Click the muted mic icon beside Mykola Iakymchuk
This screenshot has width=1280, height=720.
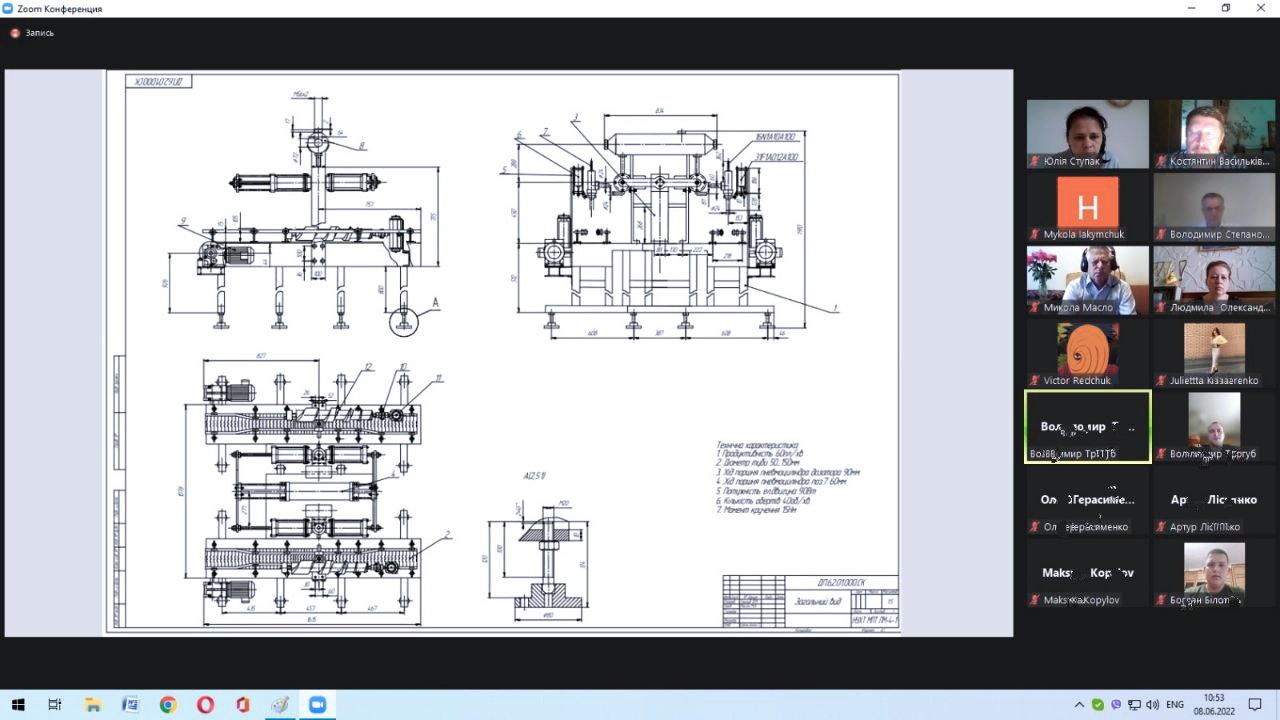pyautogui.click(x=1036, y=234)
